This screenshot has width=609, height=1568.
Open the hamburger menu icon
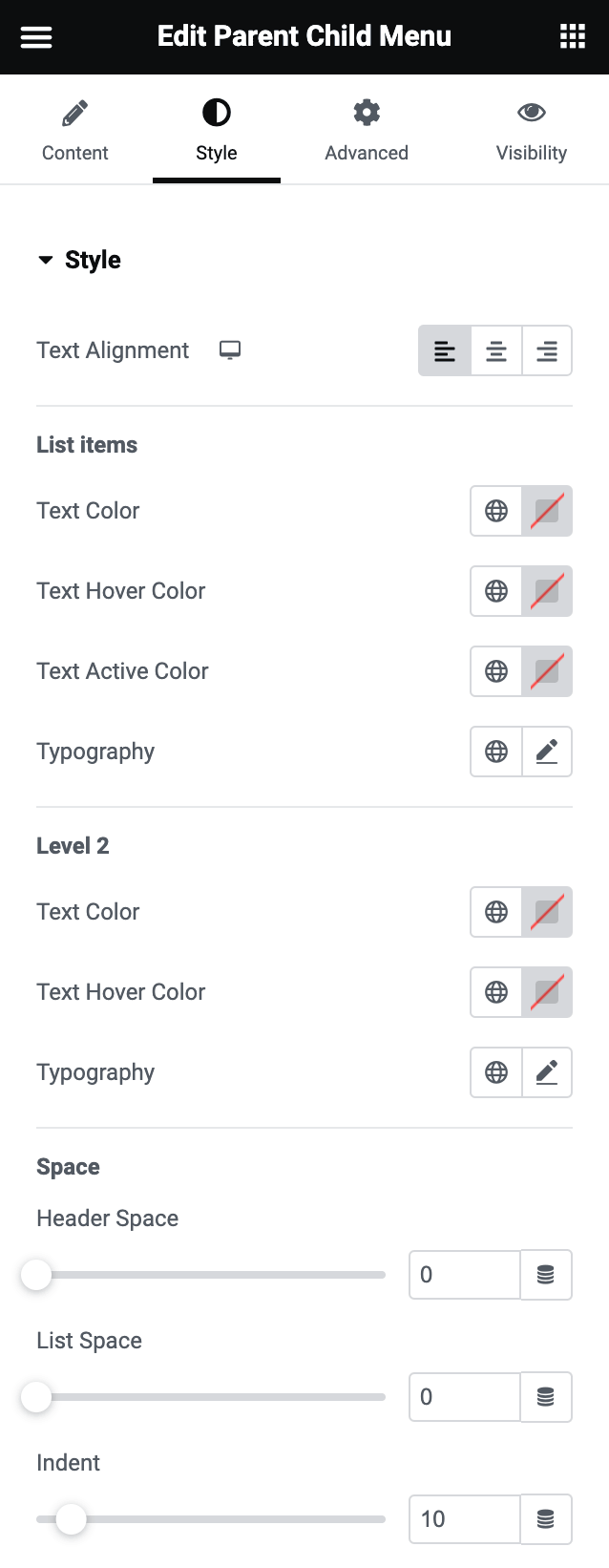[x=36, y=37]
